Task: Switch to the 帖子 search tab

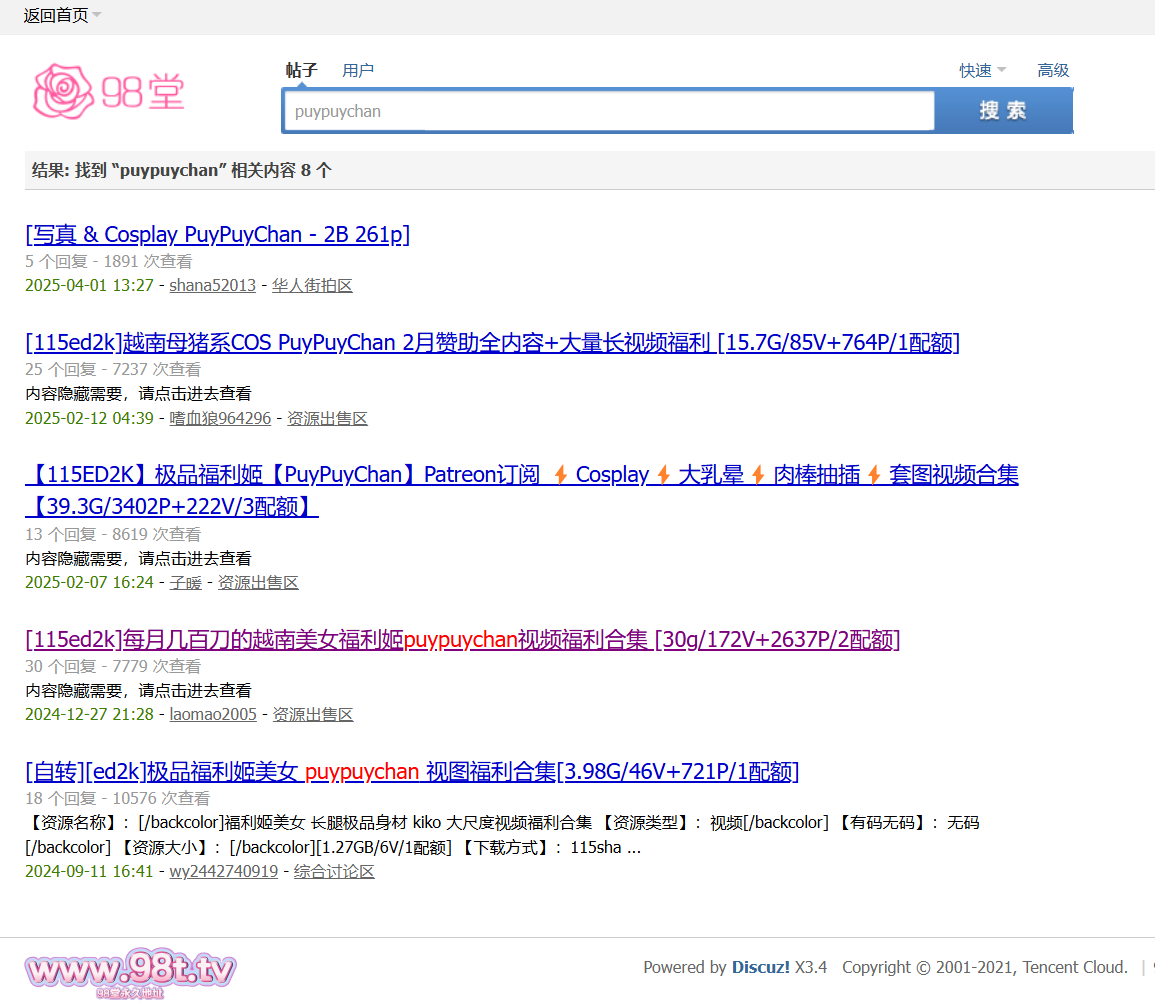Action: coord(301,70)
